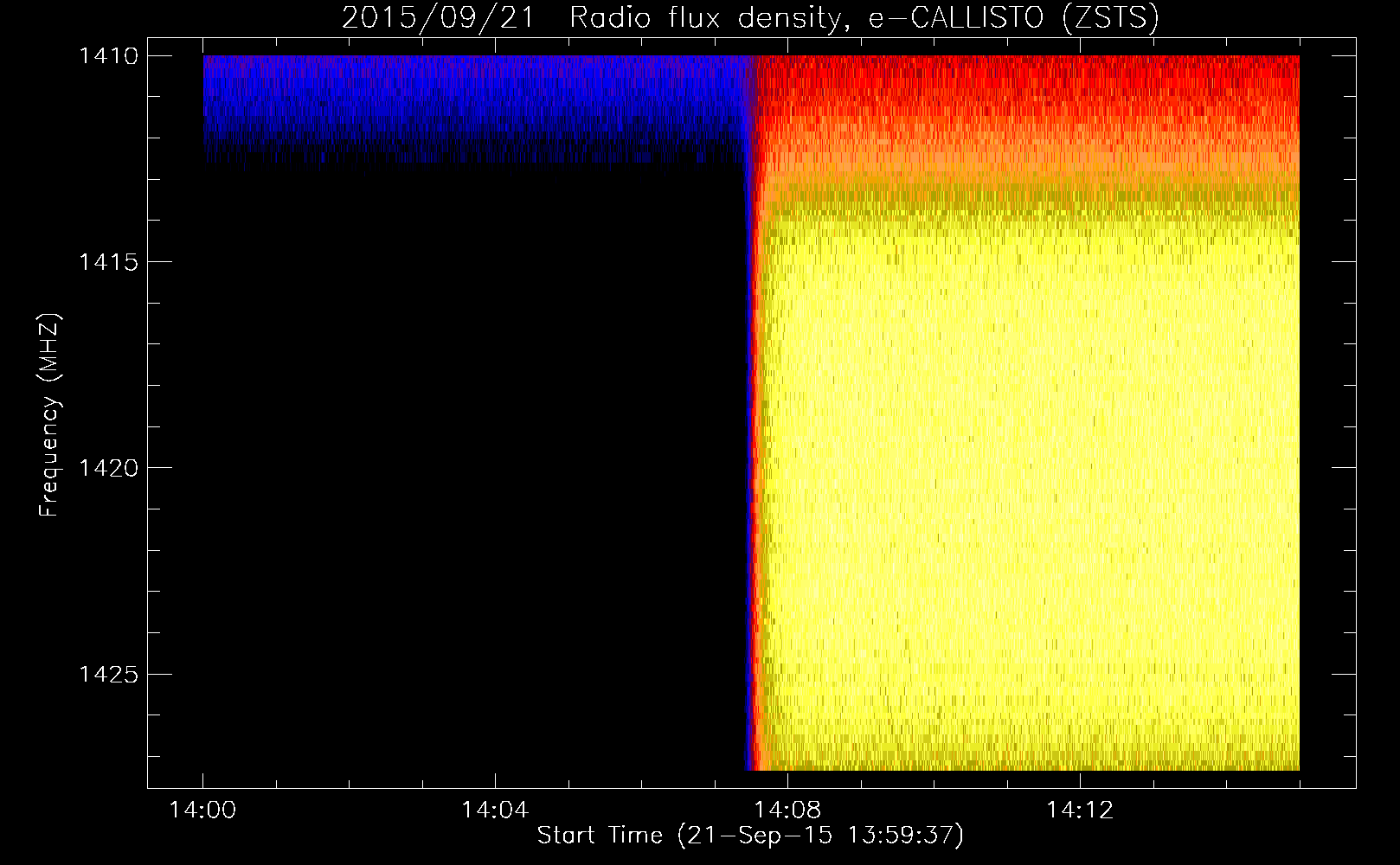Image resolution: width=1400 pixels, height=865 pixels.
Task: Click the "Frequency (MHZ)" axis label
Action: 49,415
